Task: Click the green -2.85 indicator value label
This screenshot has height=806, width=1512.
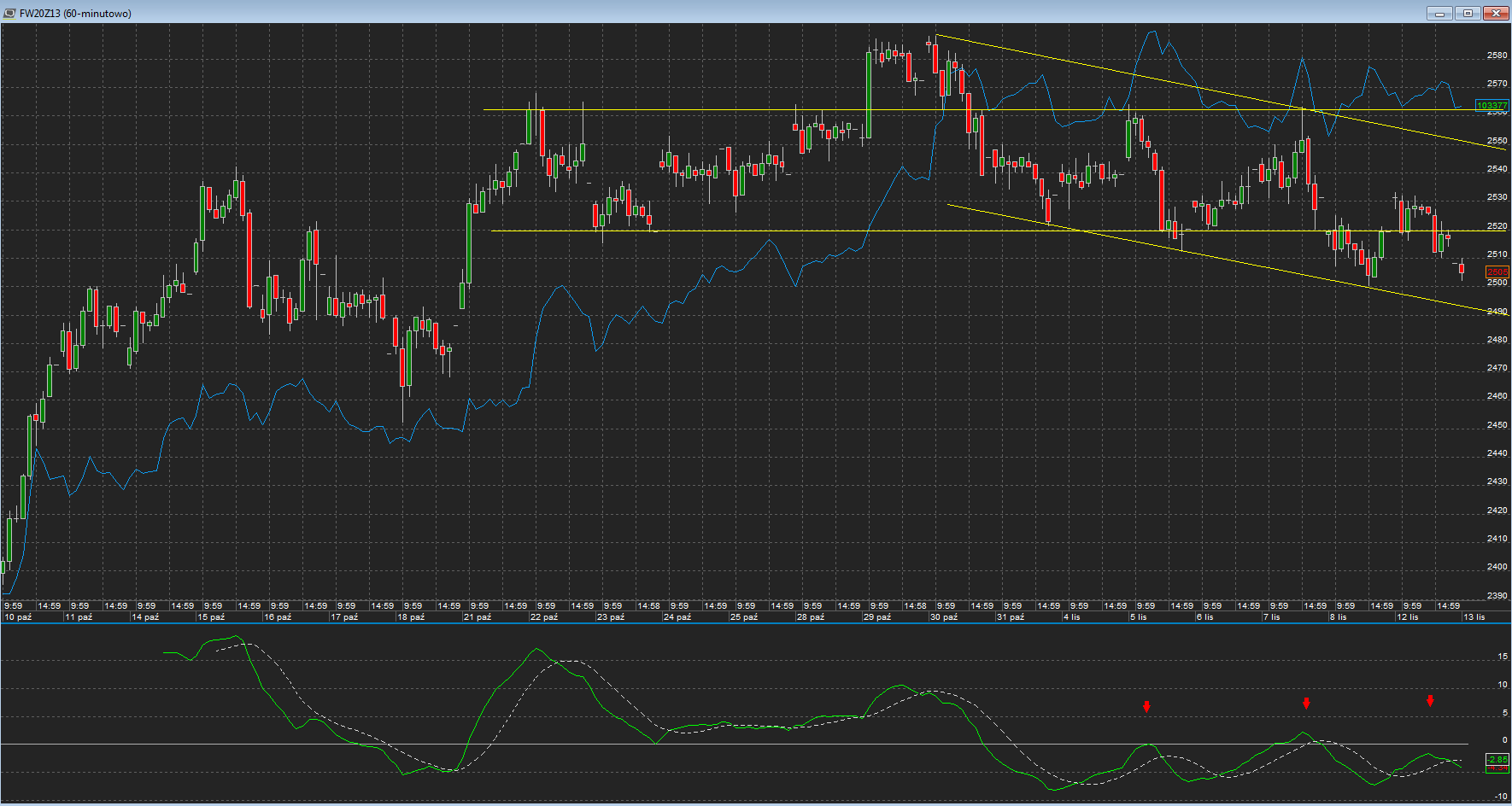Action: click(1497, 759)
